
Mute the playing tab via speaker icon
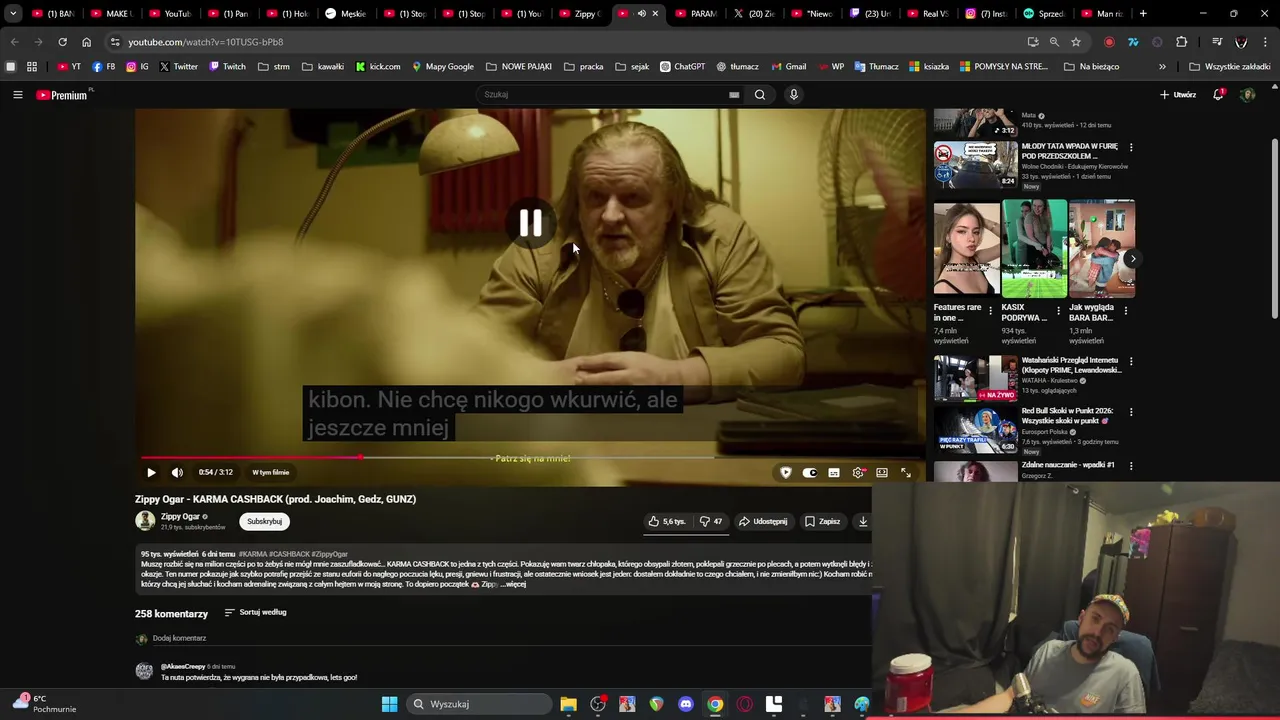[x=641, y=14]
